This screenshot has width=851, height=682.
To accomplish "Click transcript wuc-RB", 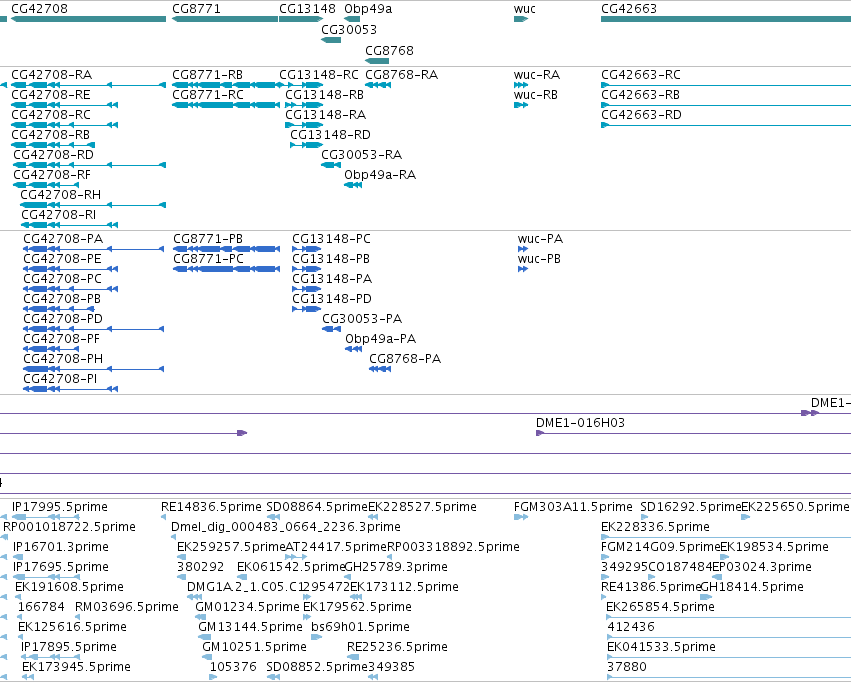I will pyautogui.click(x=536, y=94).
